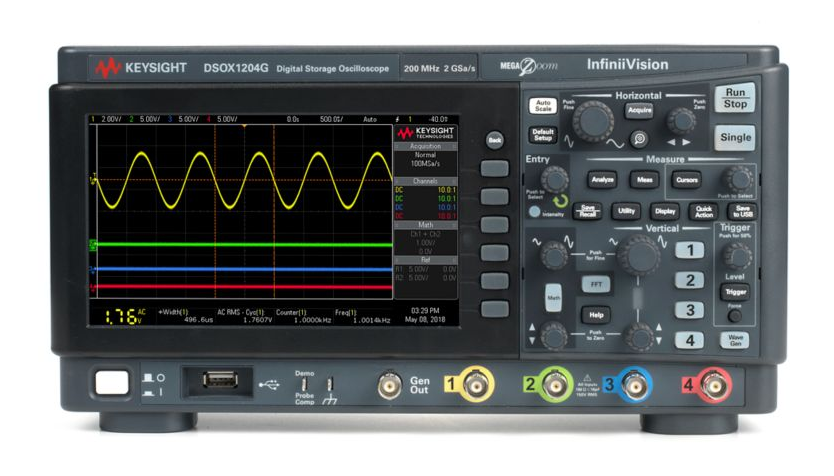Click the red channel 4 BNC input
Image resolution: width=834 pixels, height=476 pixels.
pos(714,385)
